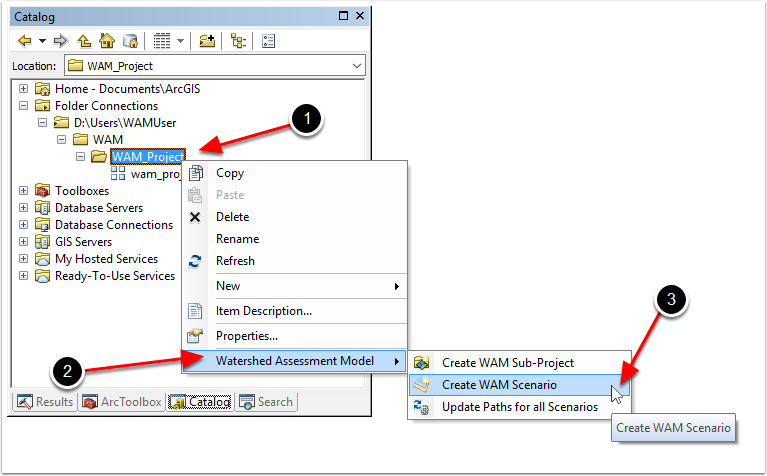This screenshot has height=476, width=767.
Task: Open Item Description... from context menu
Action: point(294,311)
